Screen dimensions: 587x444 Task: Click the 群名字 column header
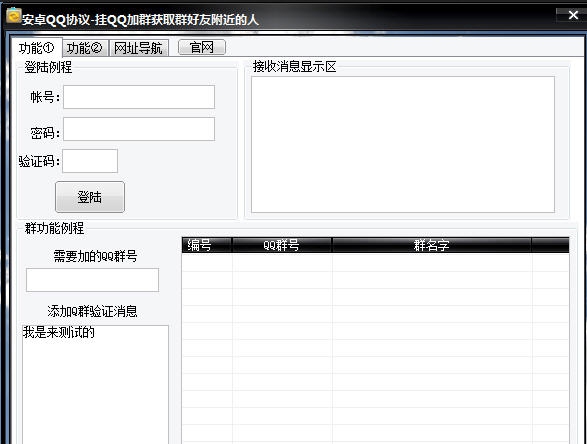(x=432, y=245)
